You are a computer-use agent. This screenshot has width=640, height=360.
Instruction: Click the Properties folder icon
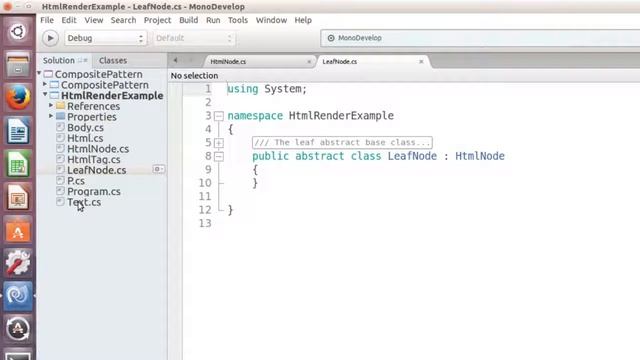pyautogui.click(x=60, y=116)
